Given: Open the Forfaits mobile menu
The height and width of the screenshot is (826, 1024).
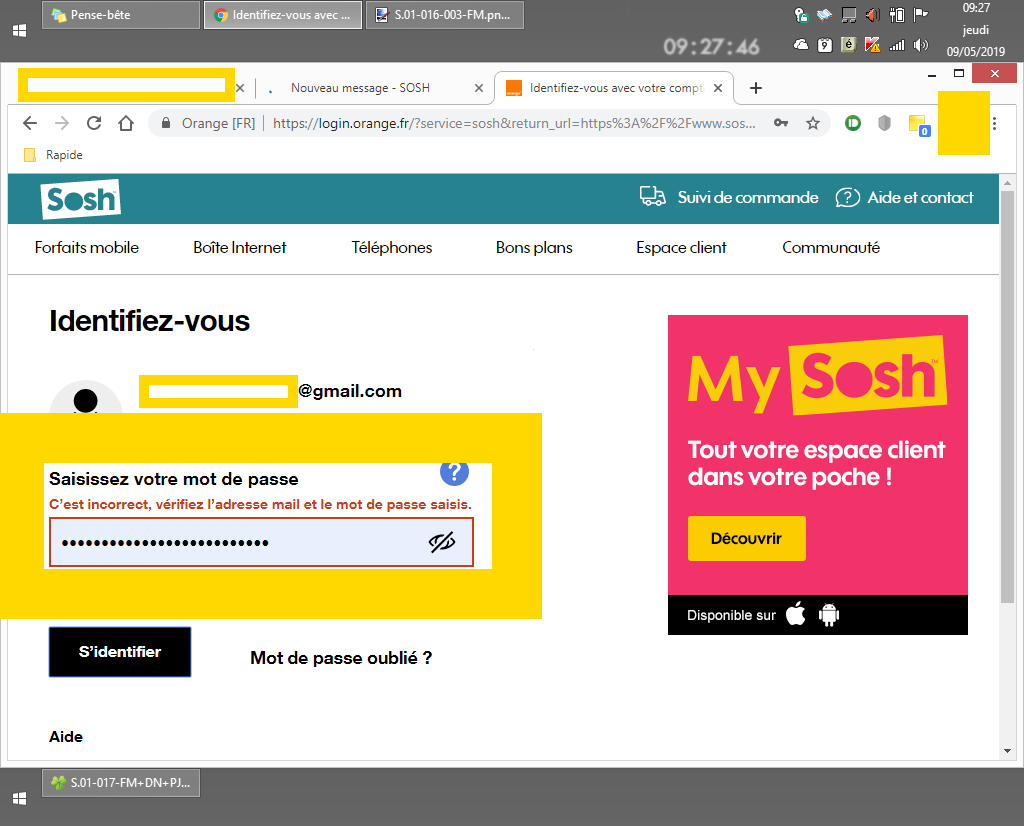Looking at the screenshot, I should click(x=87, y=247).
